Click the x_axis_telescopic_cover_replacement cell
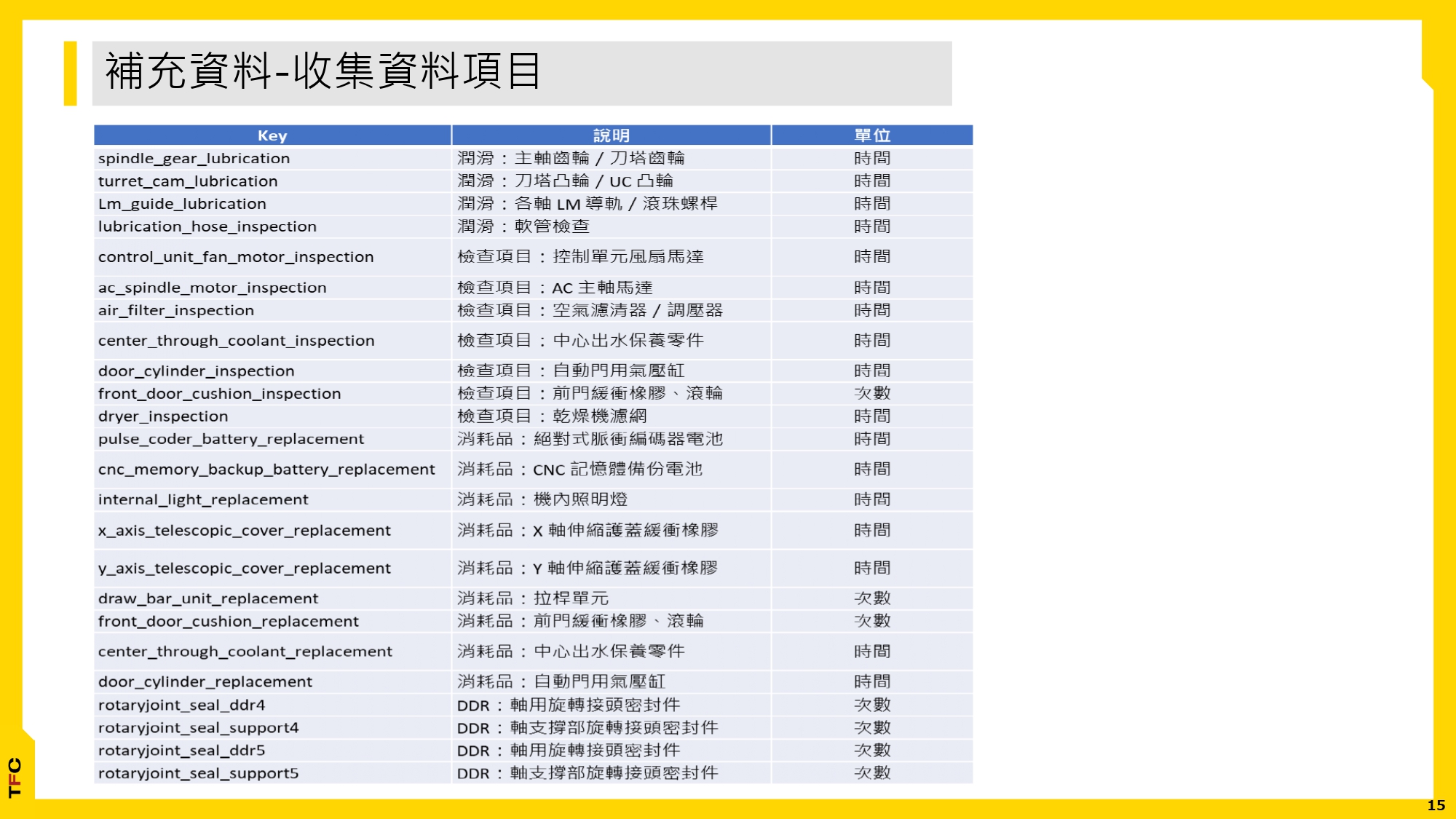1456x819 pixels. click(x=272, y=531)
